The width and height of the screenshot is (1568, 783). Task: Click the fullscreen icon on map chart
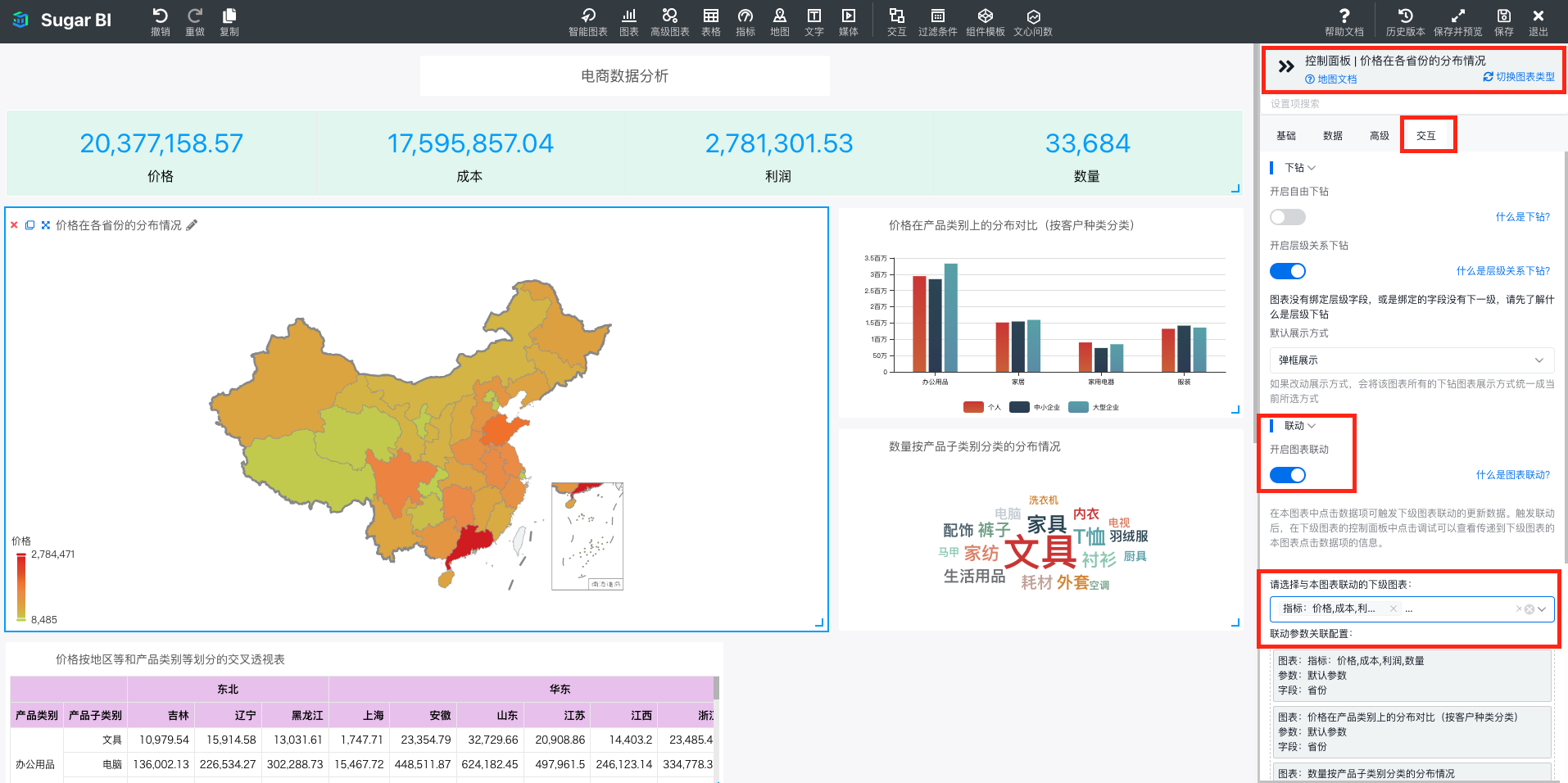pyautogui.click(x=46, y=225)
